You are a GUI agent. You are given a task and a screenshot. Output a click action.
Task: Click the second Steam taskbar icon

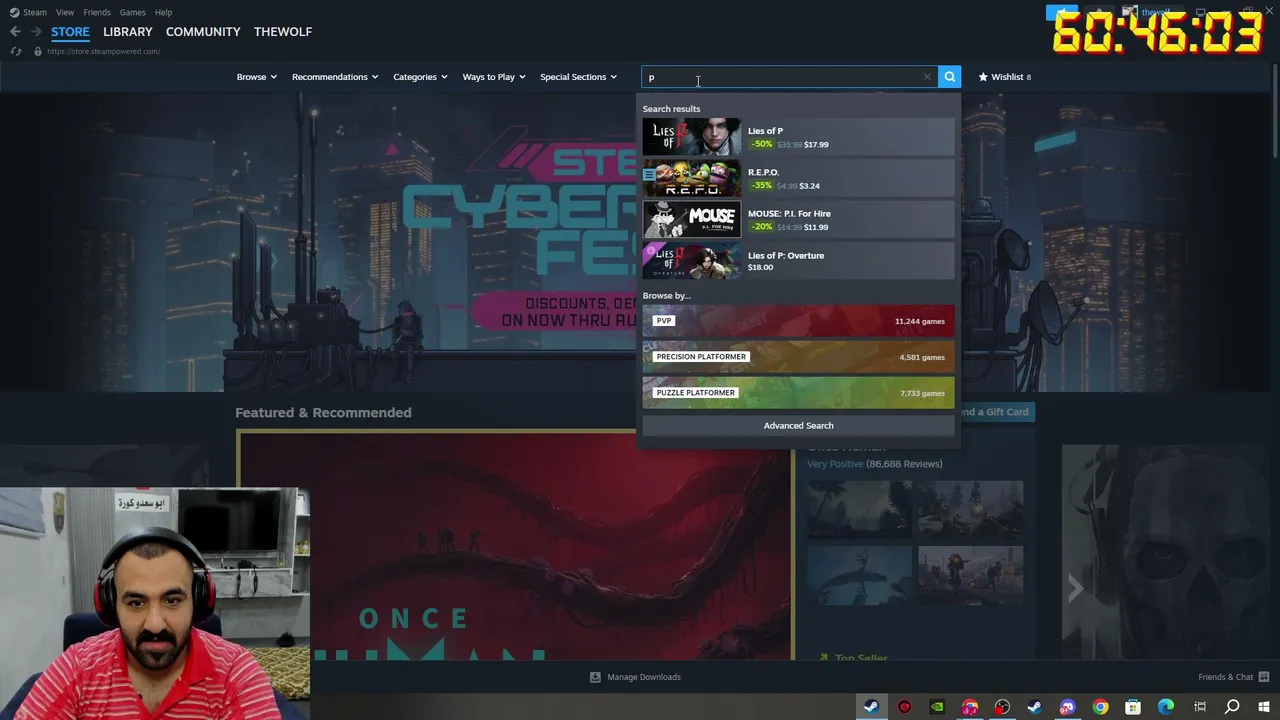click(x=1035, y=707)
